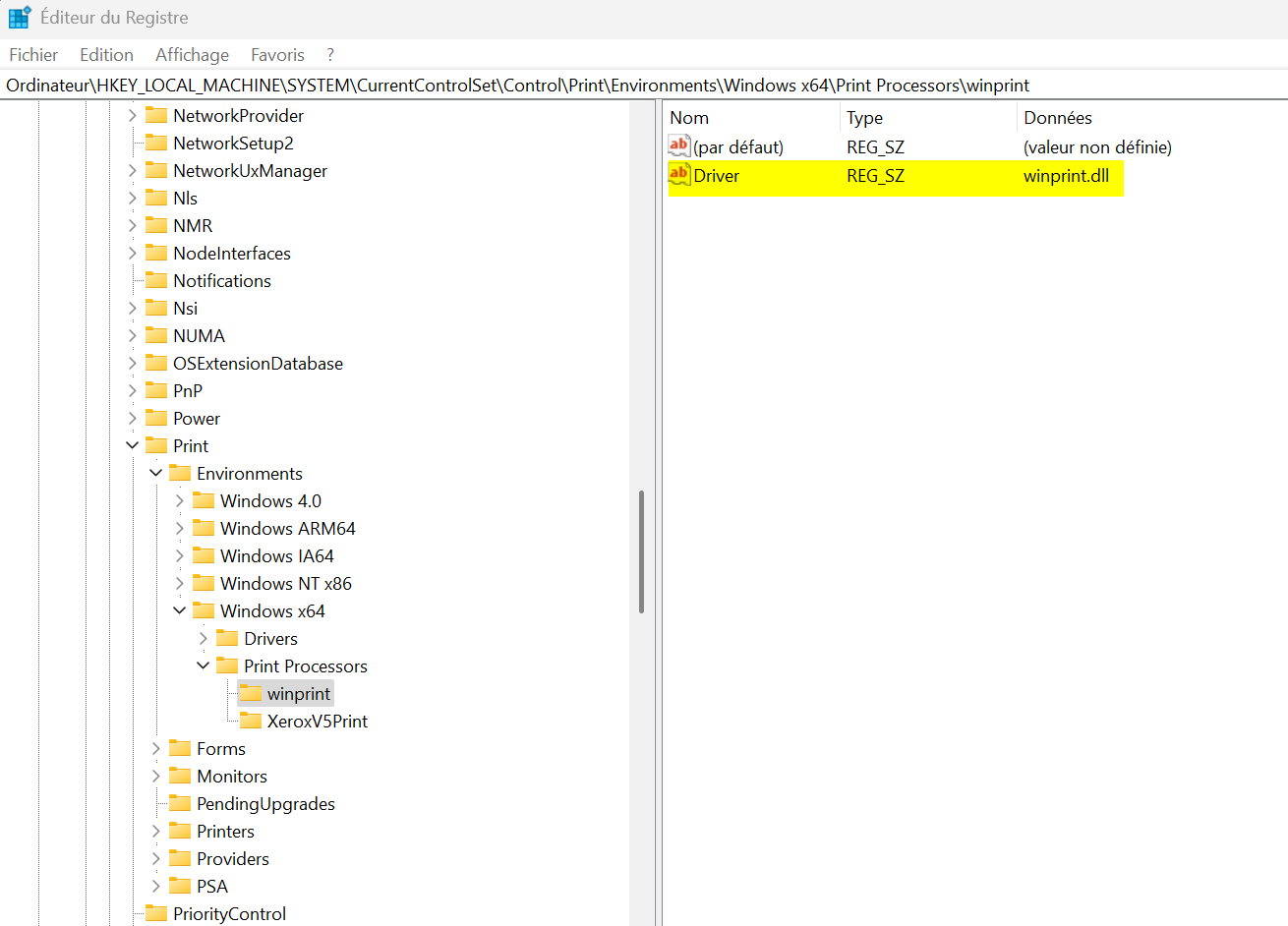This screenshot has width=1288, height=926.
Task: Select the XeroxV5Print key label
Action: coord(318,722)
